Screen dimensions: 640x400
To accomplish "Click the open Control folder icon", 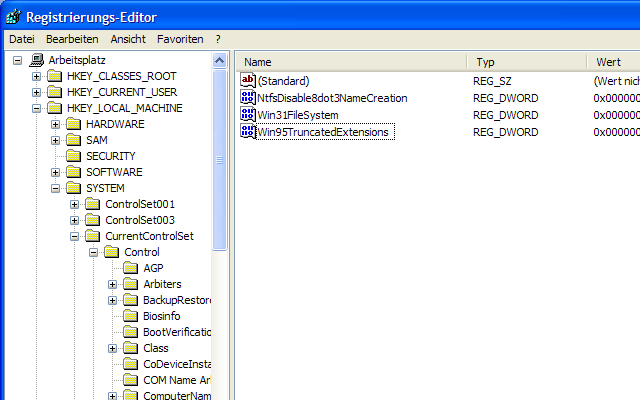I will (x=112, y=252).
